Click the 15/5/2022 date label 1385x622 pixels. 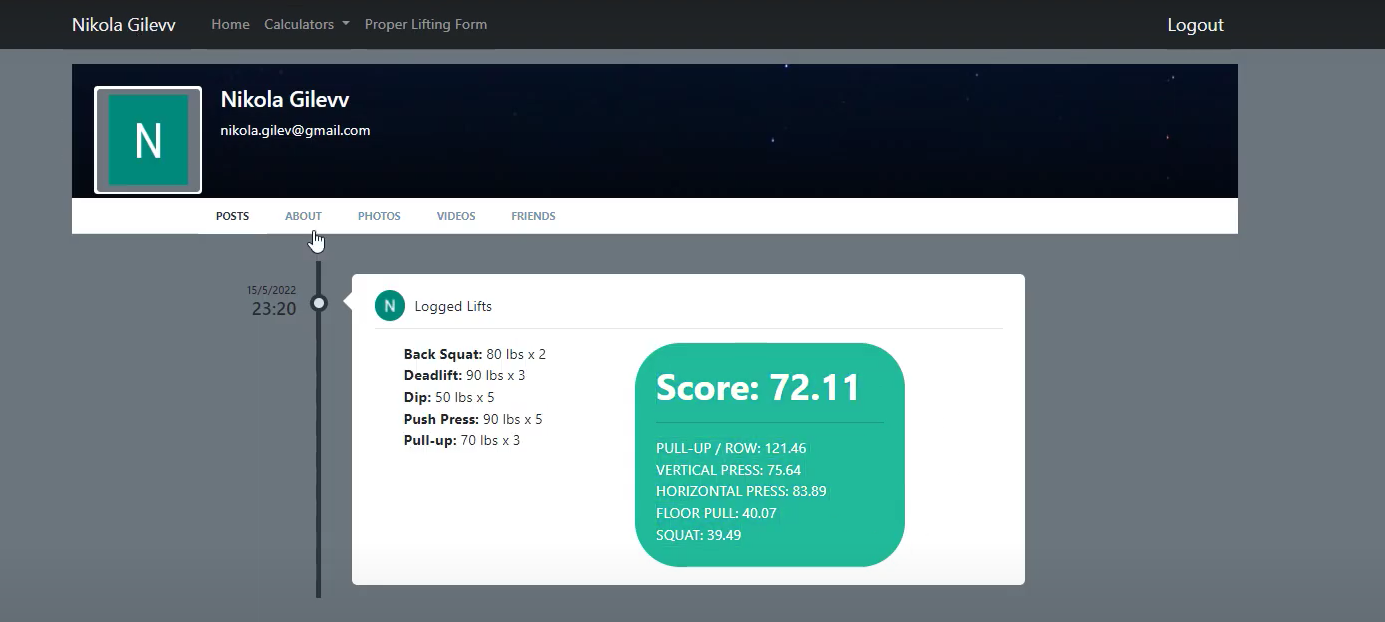click(x=272, y=290)
